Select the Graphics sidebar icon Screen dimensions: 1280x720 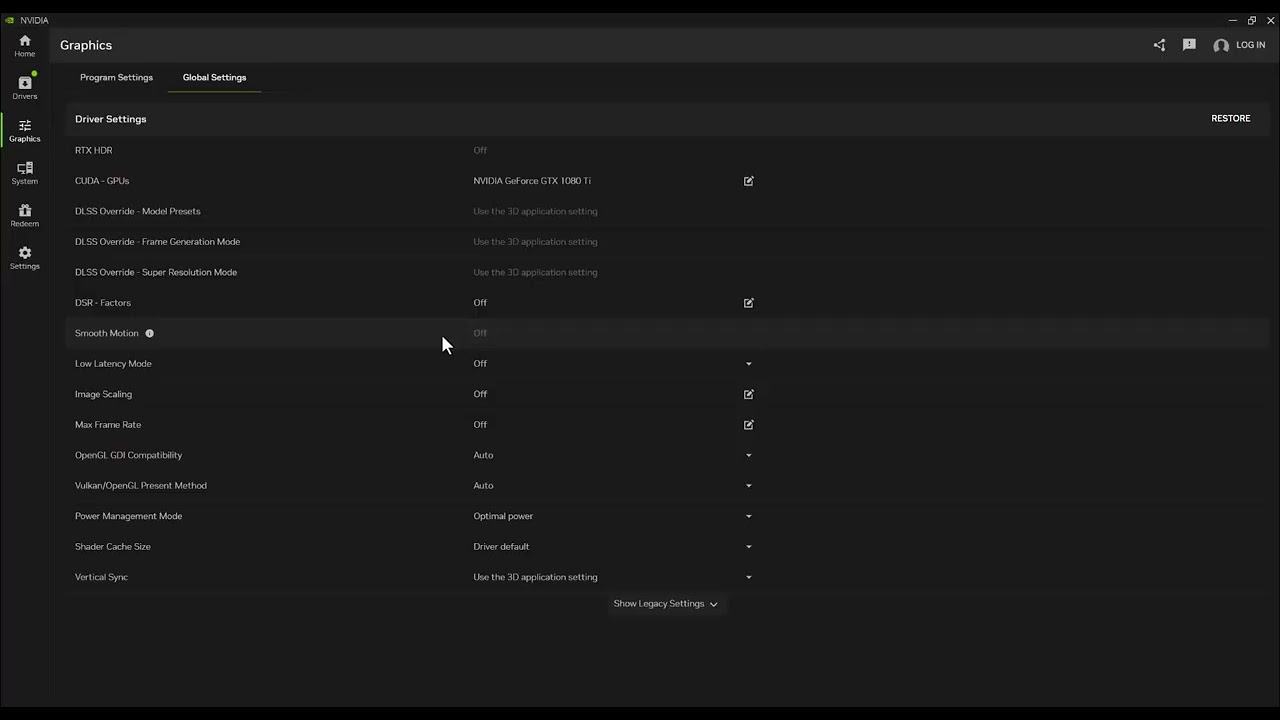25,130
